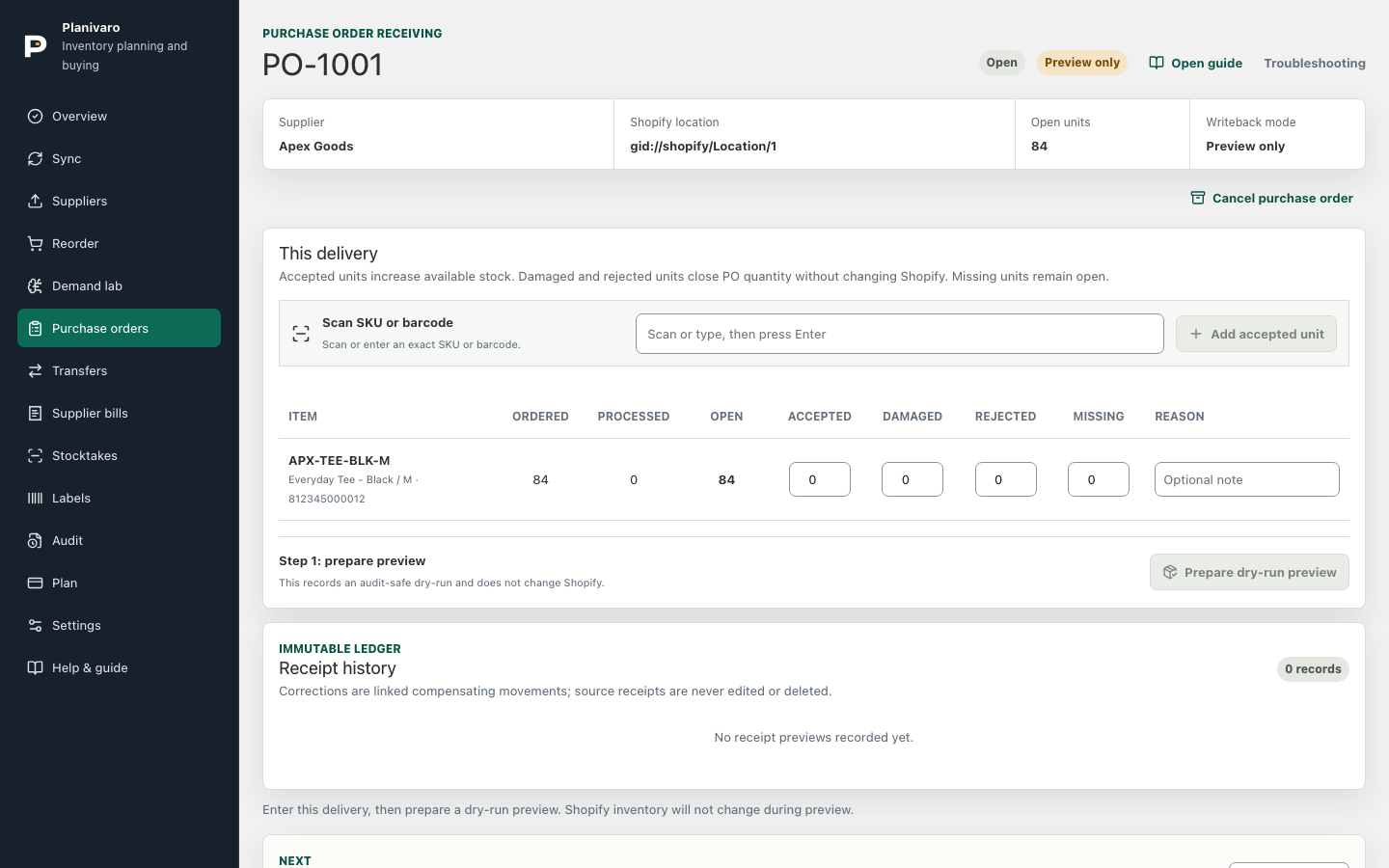Click the Settings sliders icon in sidebar
The height and width of the screenshot is (868, 1389).
point(35,625)
